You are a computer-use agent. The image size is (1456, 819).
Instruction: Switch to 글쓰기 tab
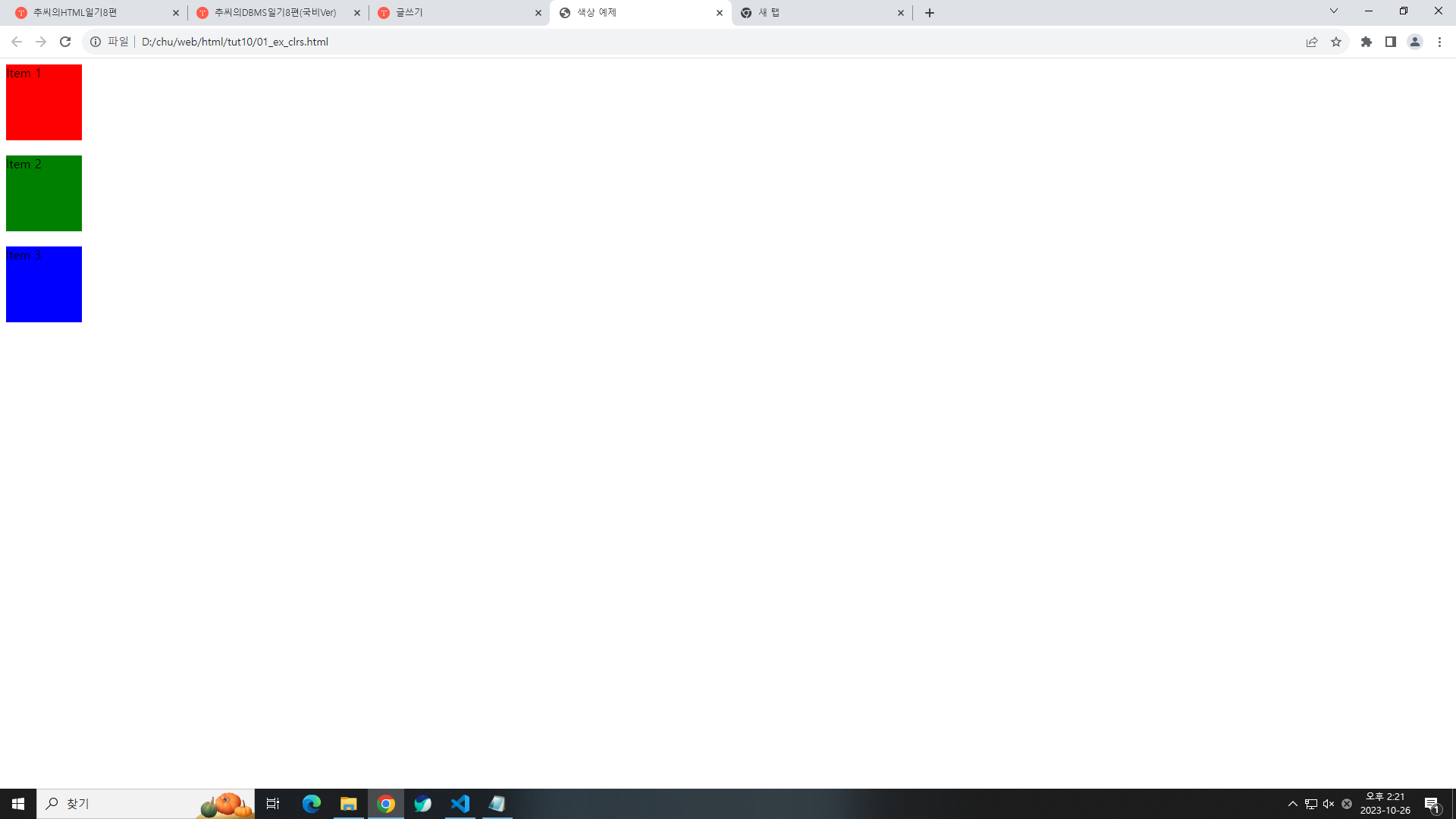pyautogui.click(x=455, y=13)
